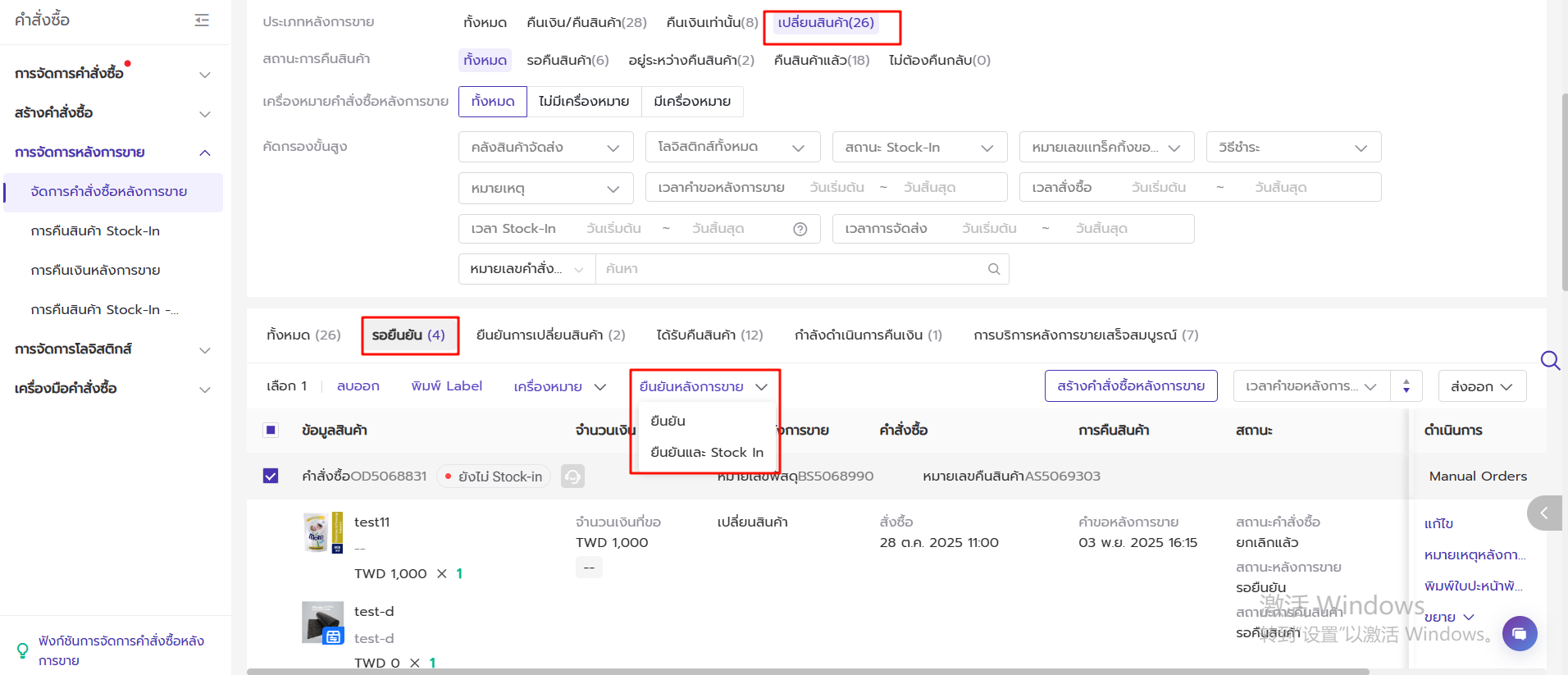Image resolution: width=1568 pixels, height=675 pixels.
Task: Uncheck the order OD5068831 checkbox
Action: click(271, 477)
